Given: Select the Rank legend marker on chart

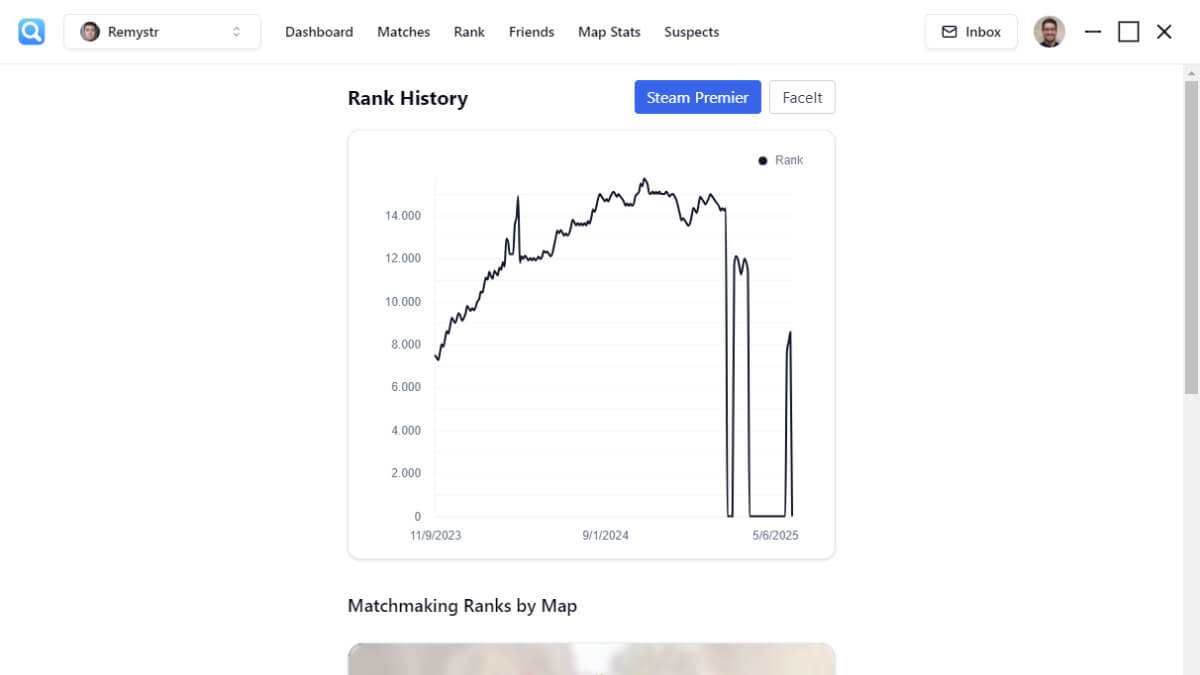Looking at the screenshot, I should tap(762, 160).
